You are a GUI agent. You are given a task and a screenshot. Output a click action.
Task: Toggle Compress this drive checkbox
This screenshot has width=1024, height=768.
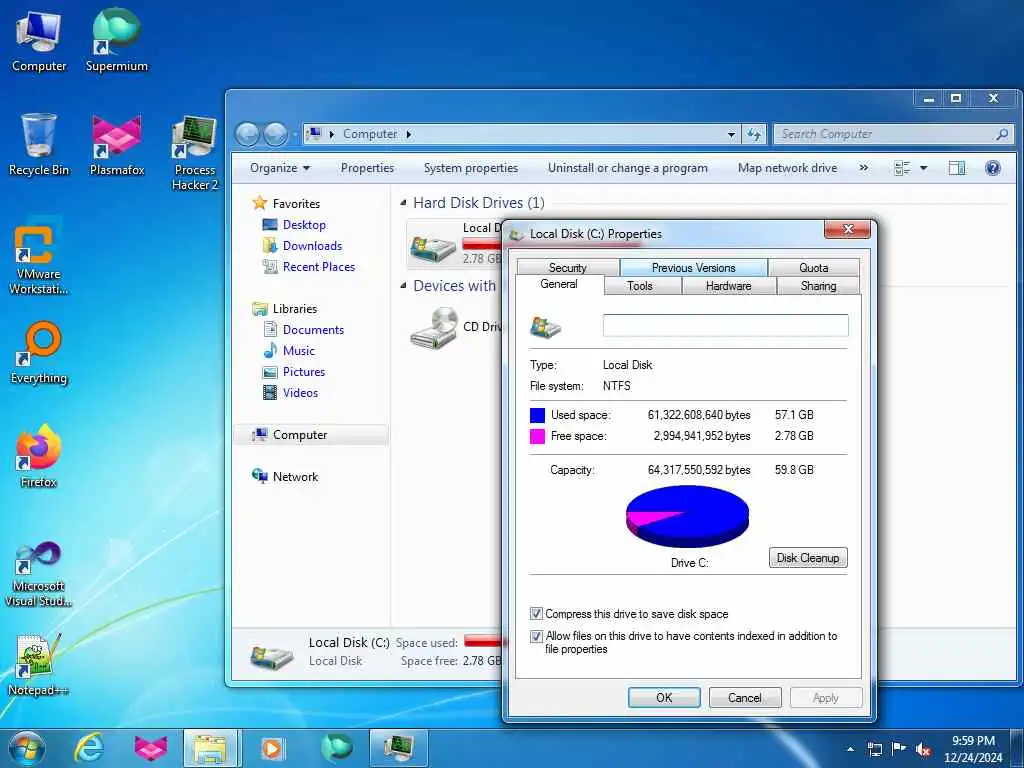click(536, 614)
